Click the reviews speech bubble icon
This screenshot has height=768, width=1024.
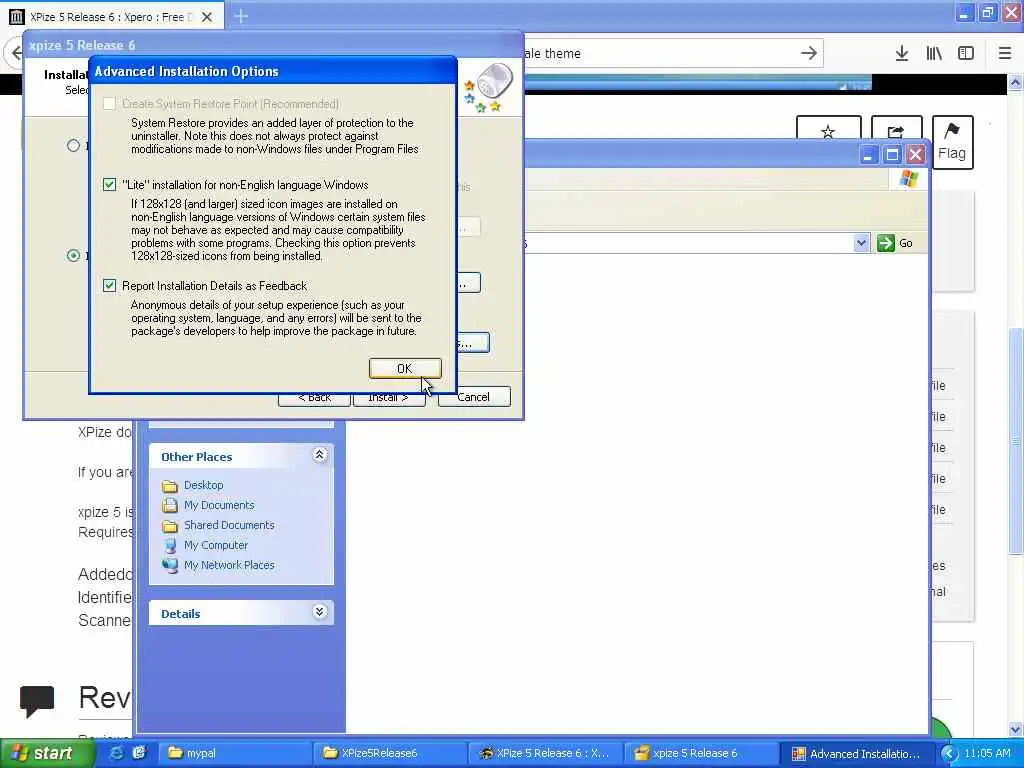coord(37,701)
